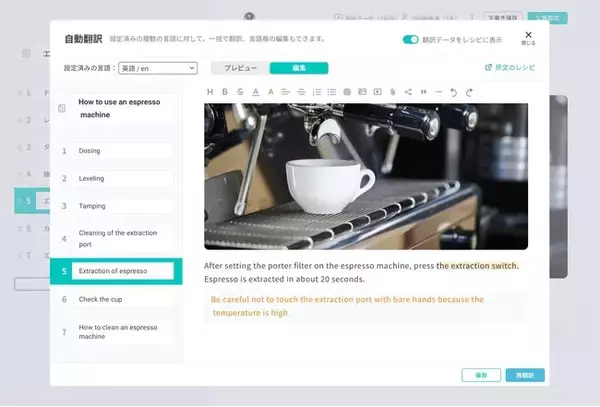Undo the last edit
The width and height of the screenshot is (600, 407).
point(454,91)
